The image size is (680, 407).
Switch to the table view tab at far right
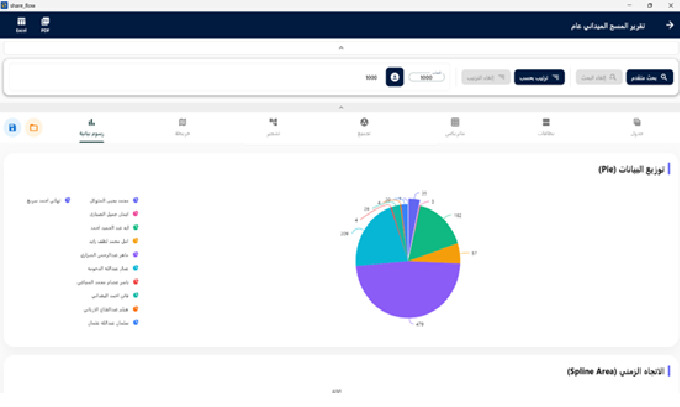click(x=636, y=127)
